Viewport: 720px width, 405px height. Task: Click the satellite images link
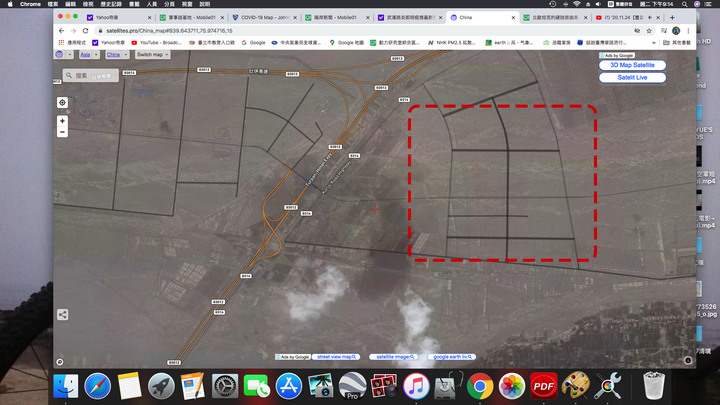click(394, 357)
